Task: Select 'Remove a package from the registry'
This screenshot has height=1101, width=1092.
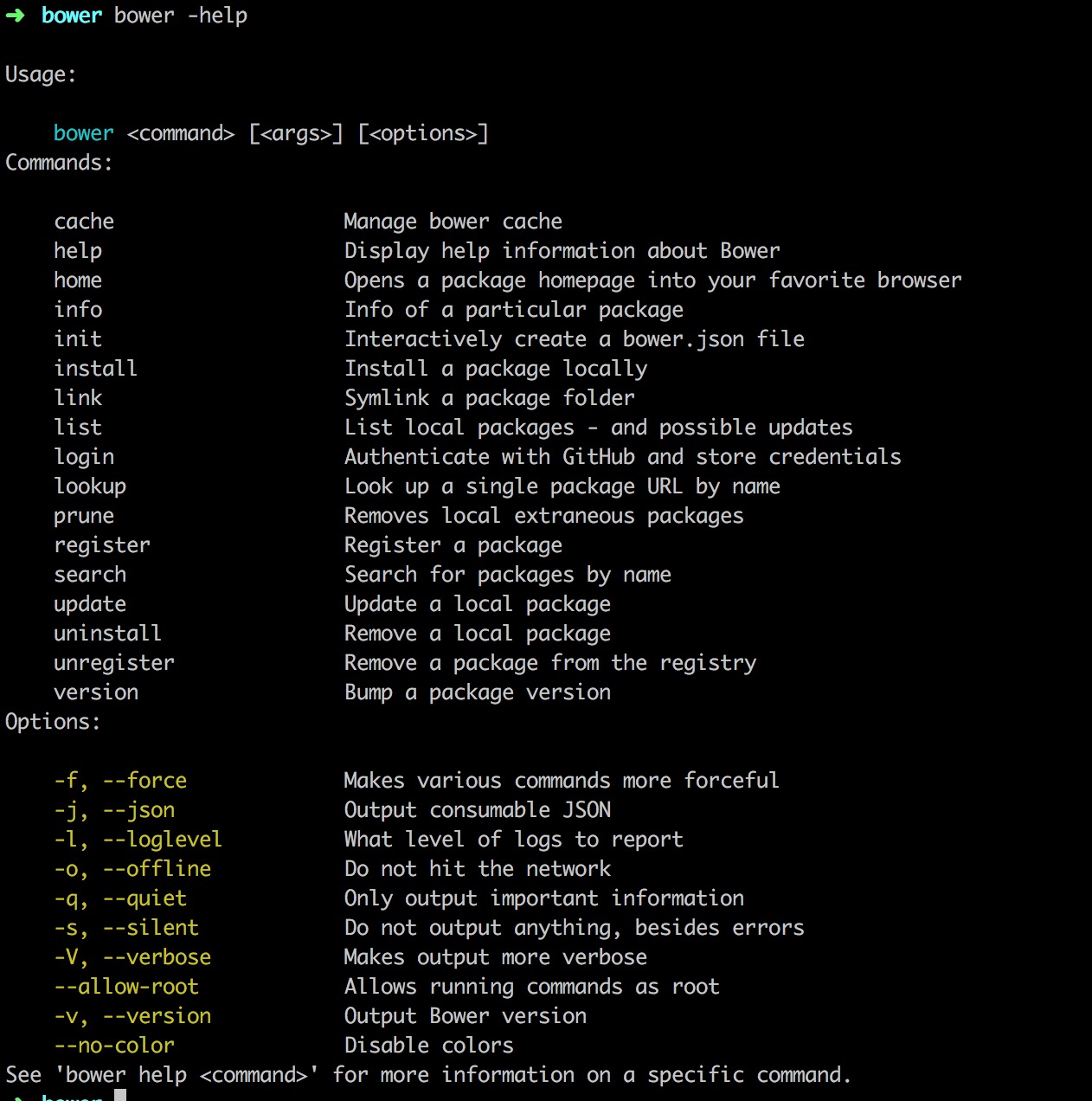Action: coord(550,663)
